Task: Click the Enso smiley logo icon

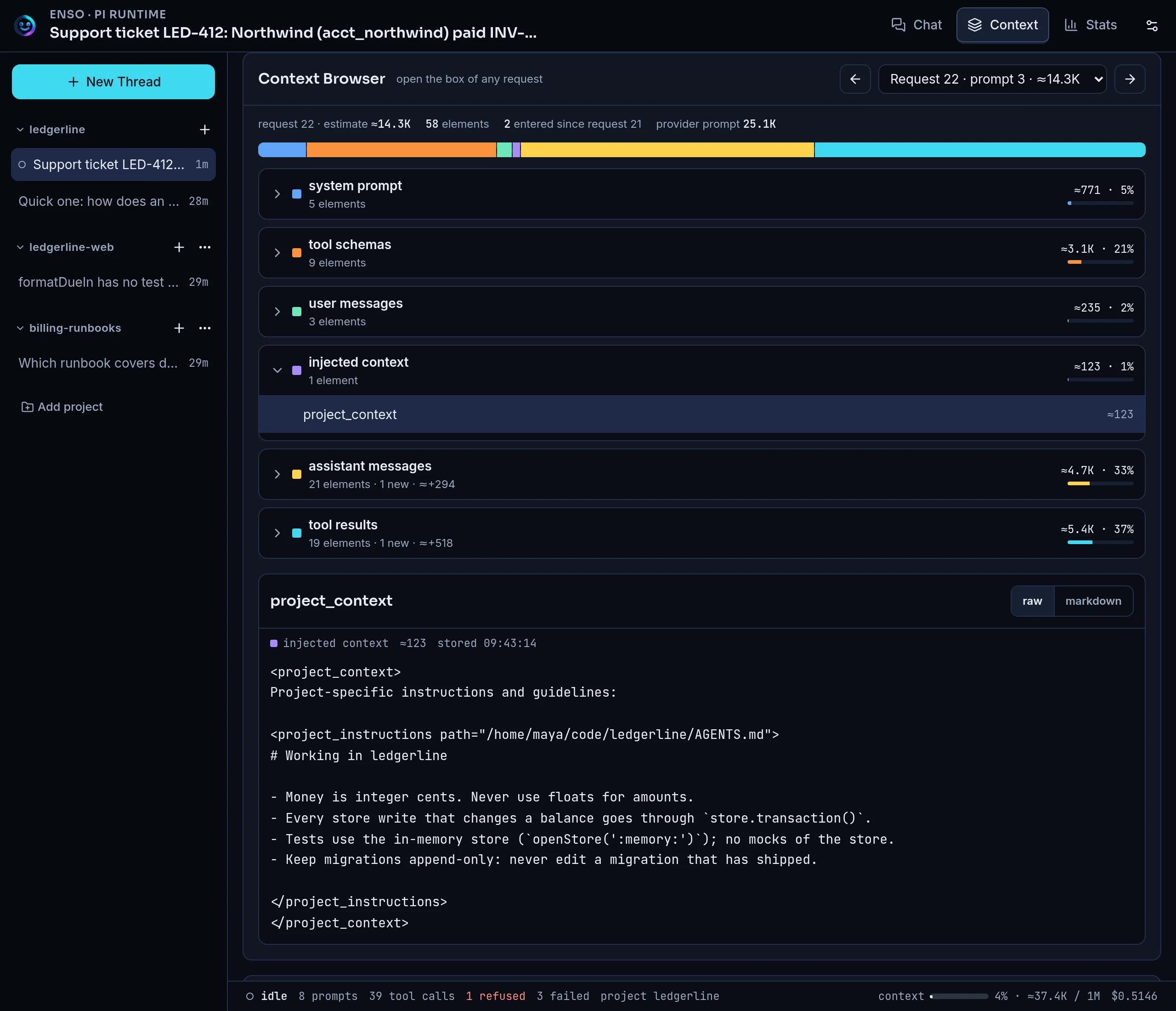Action: point(25,26)
